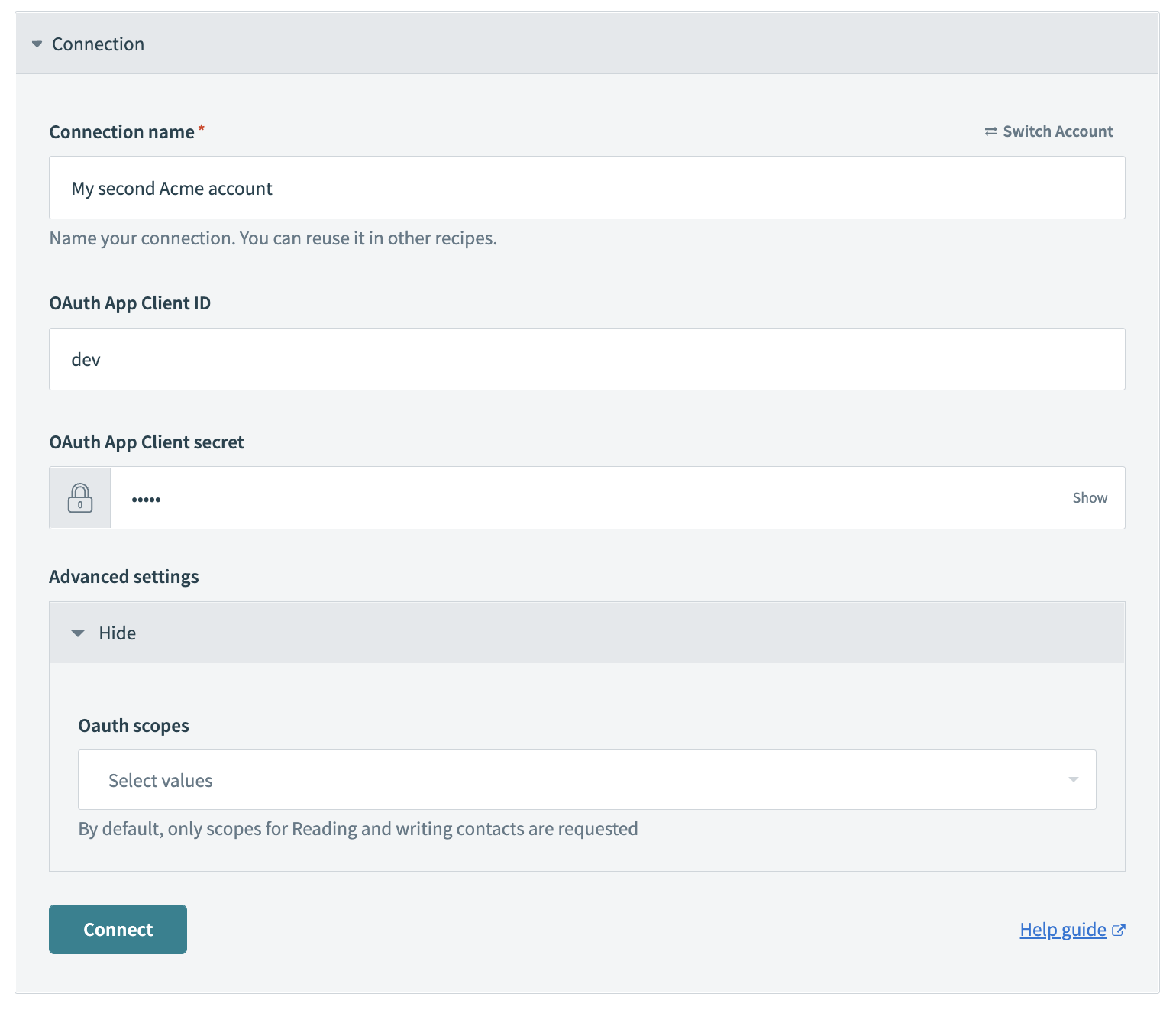Collapse the Connection section header
The width and height of the screenshot is (1176, 1010).
pos(36,44)
